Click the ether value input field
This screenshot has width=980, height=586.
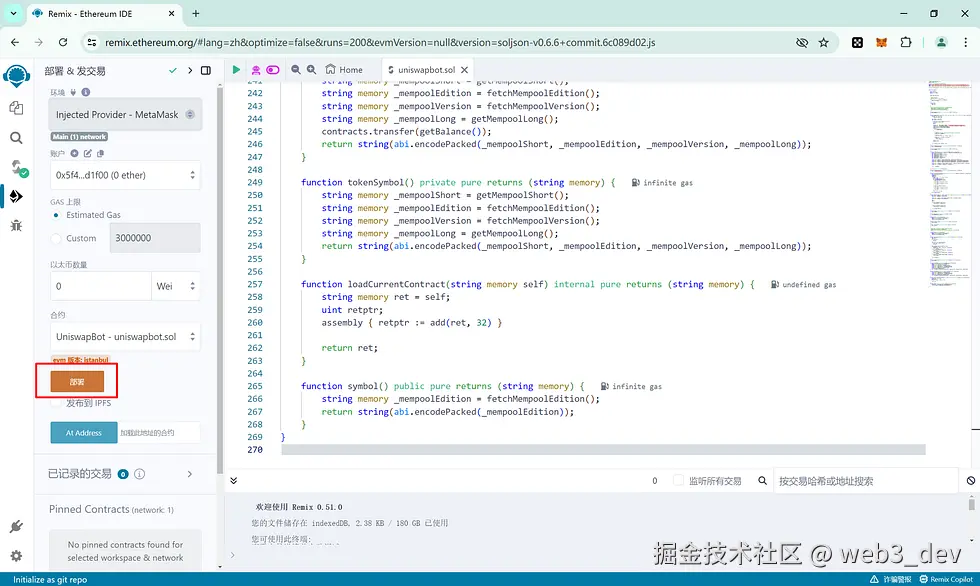[x=101, y=286]
